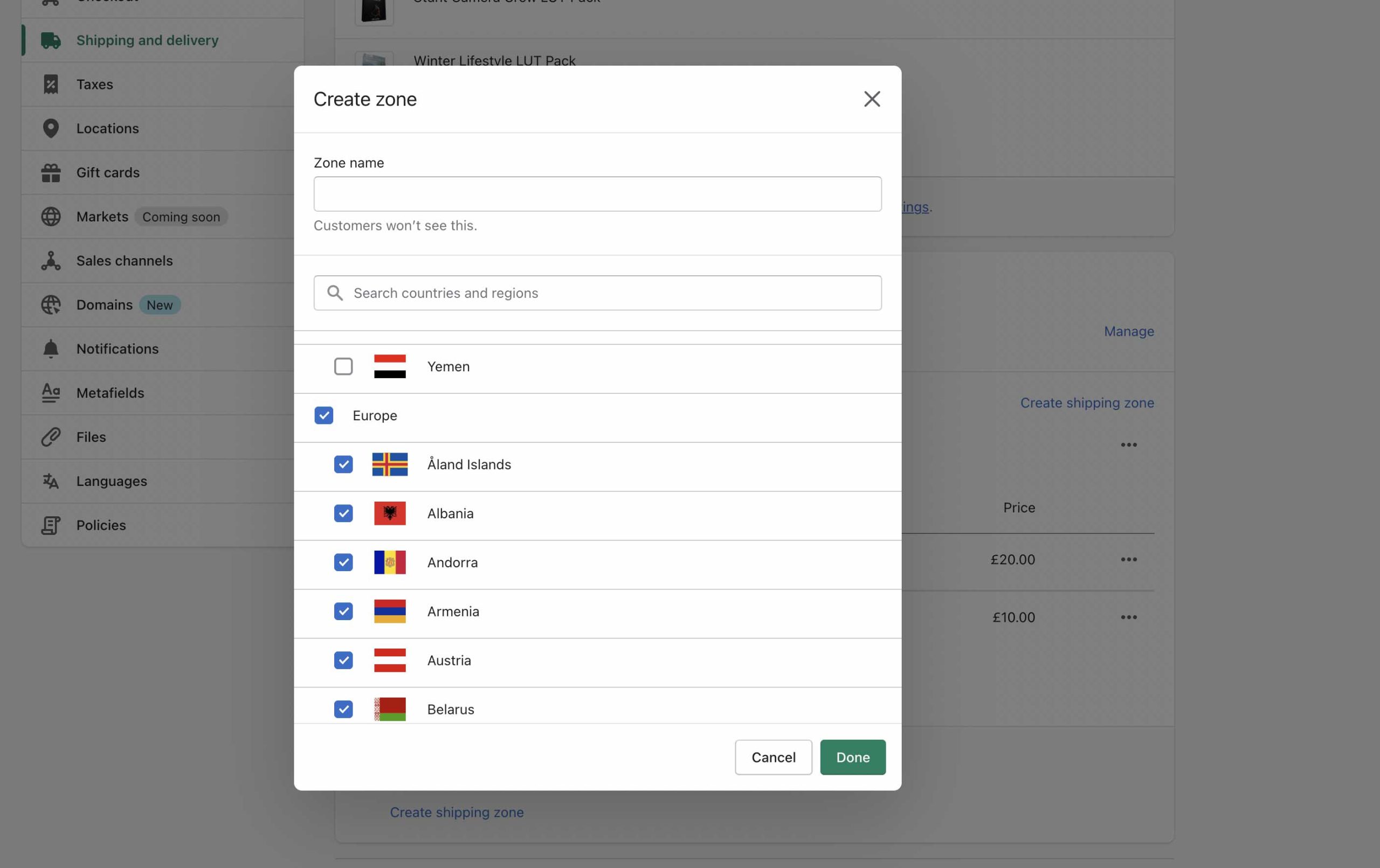Click the search magnifier icon in countries field

pos(335,293)
